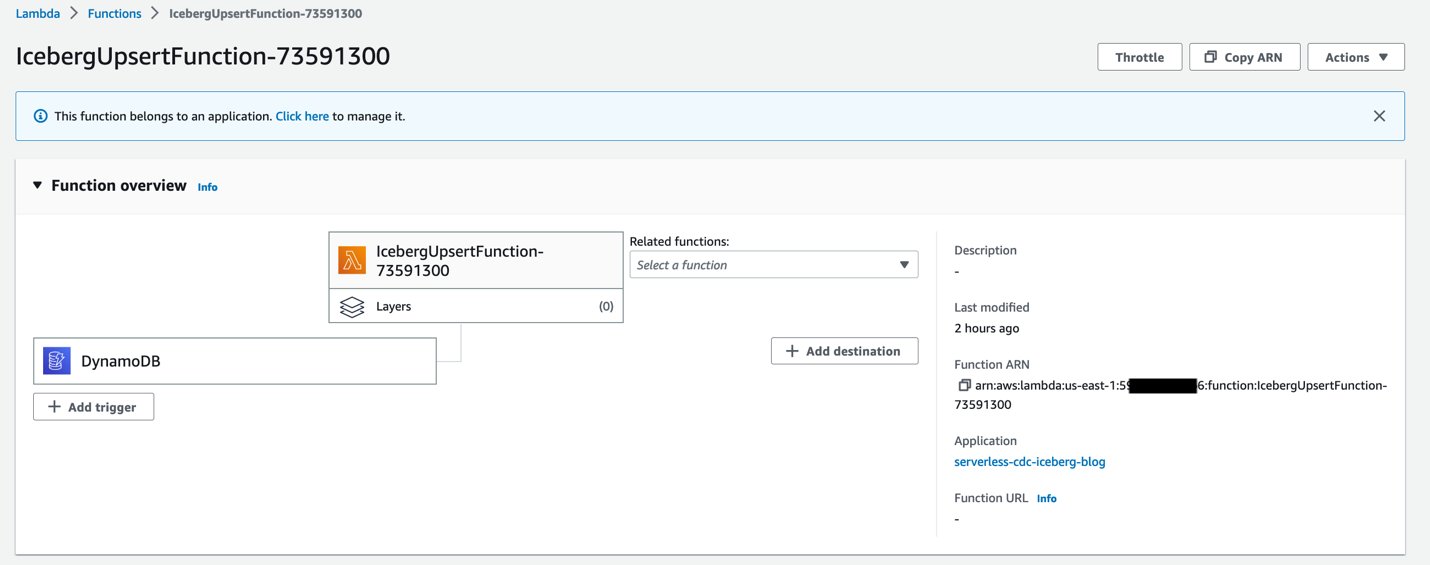Go to Functions in the breadcrumb
This screenshot has width=1430, height=565.
(x=114, y=13)
